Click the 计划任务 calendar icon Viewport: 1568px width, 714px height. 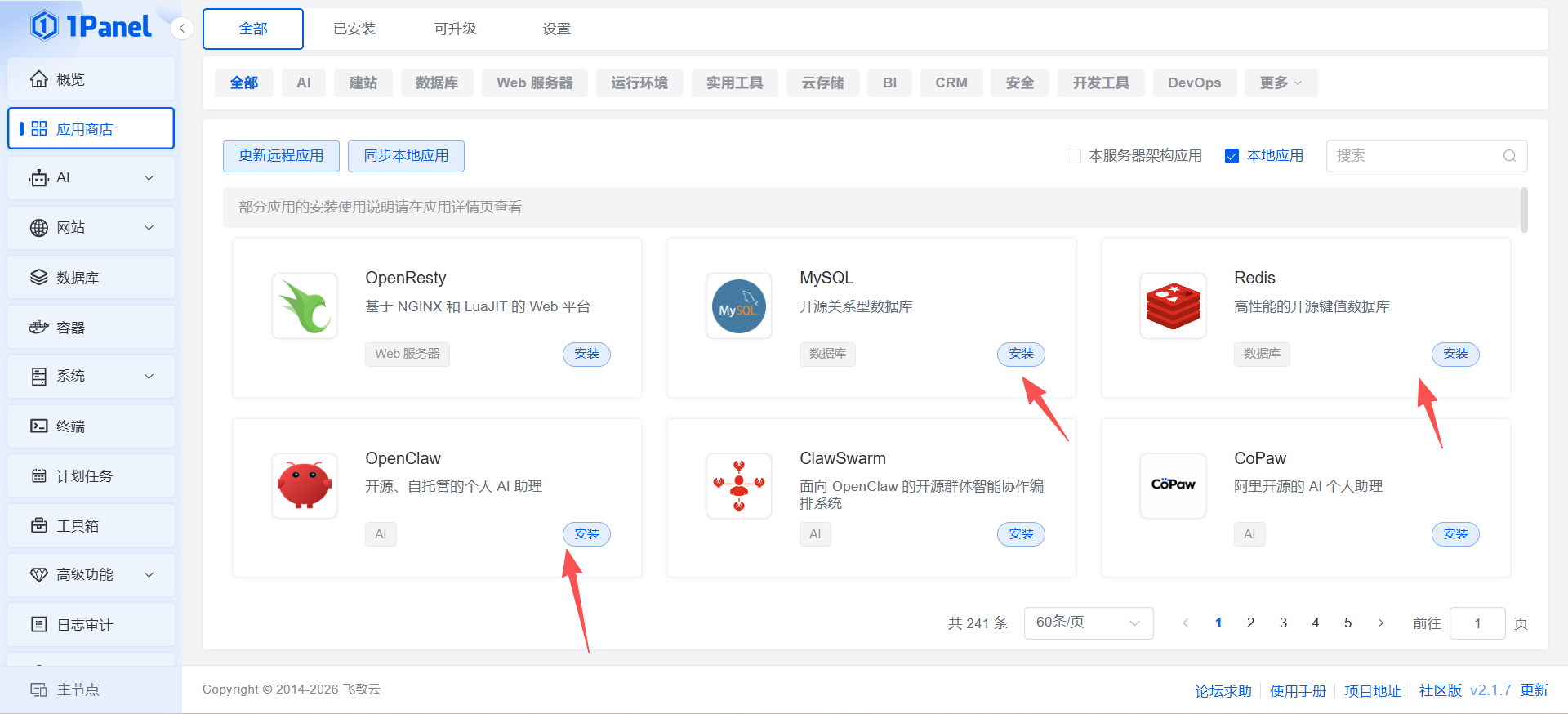click(x=38, y=476)
